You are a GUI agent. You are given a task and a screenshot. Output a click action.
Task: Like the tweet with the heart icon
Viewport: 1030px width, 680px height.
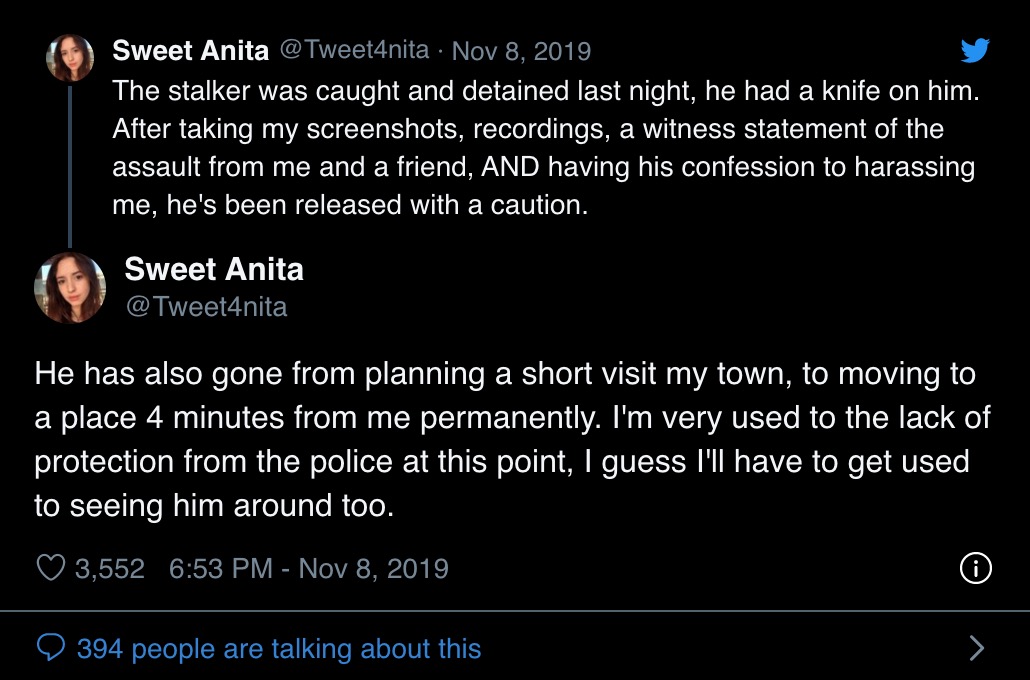[51, 568]
